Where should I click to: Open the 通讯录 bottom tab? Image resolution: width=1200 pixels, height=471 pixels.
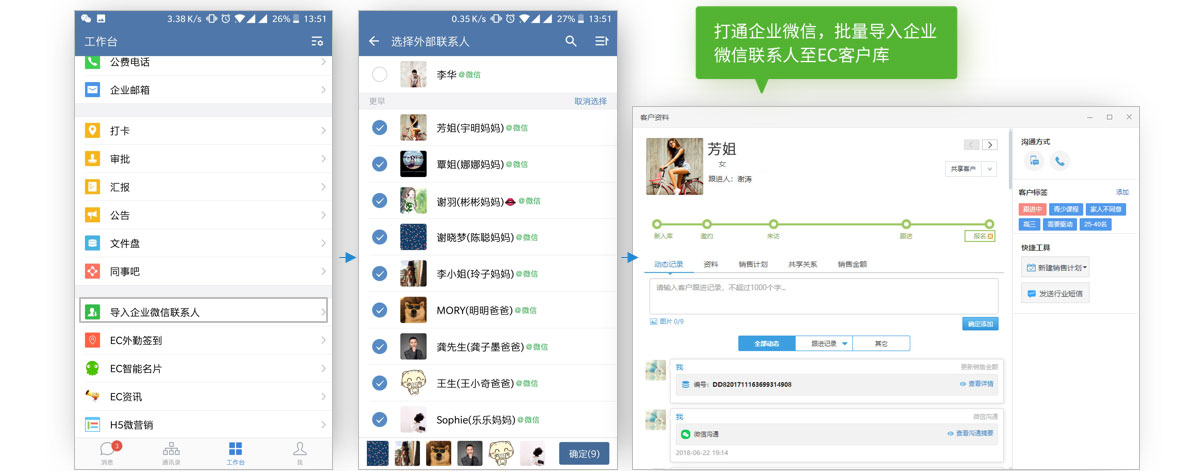[171, 452]
